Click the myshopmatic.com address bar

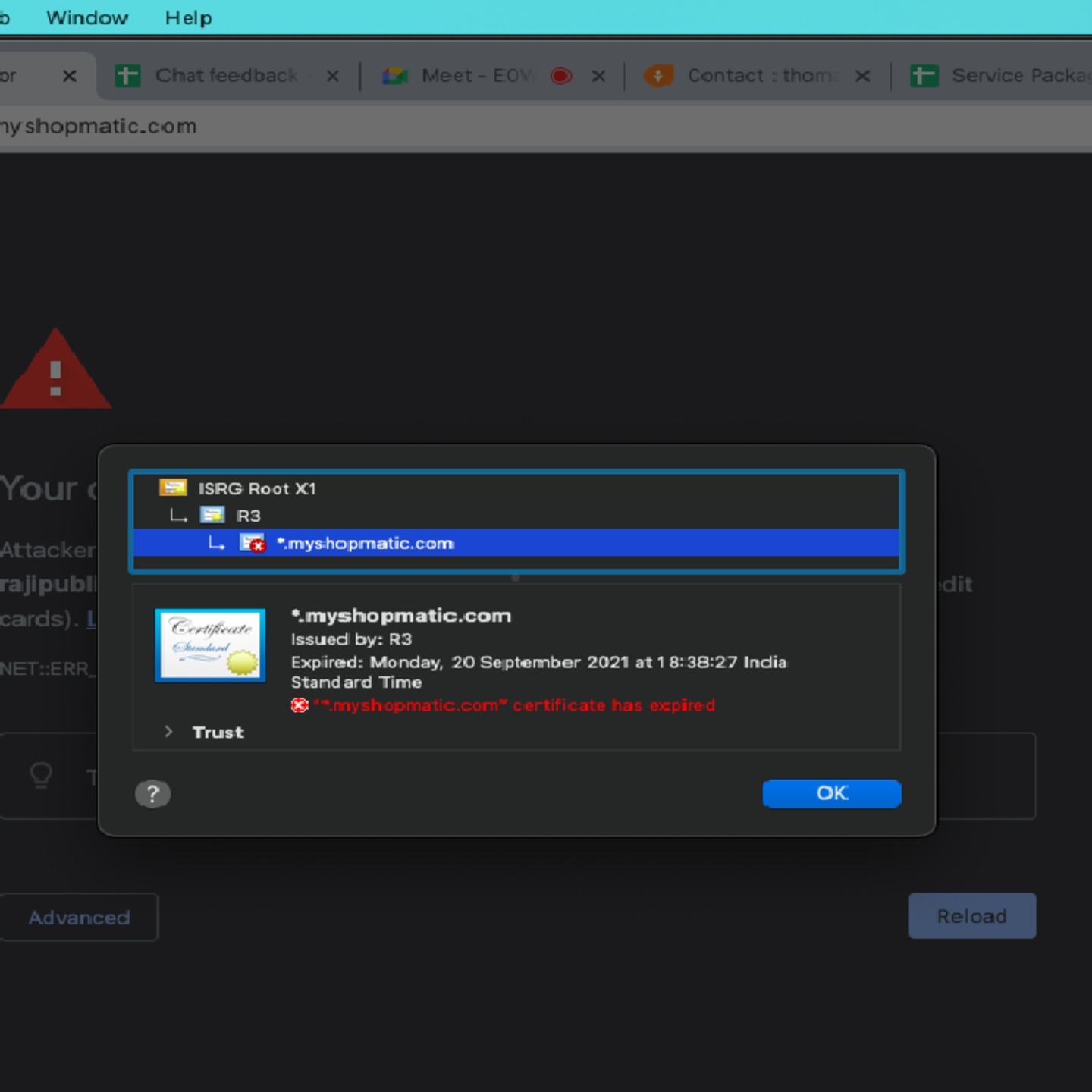(x=546, y=126)
